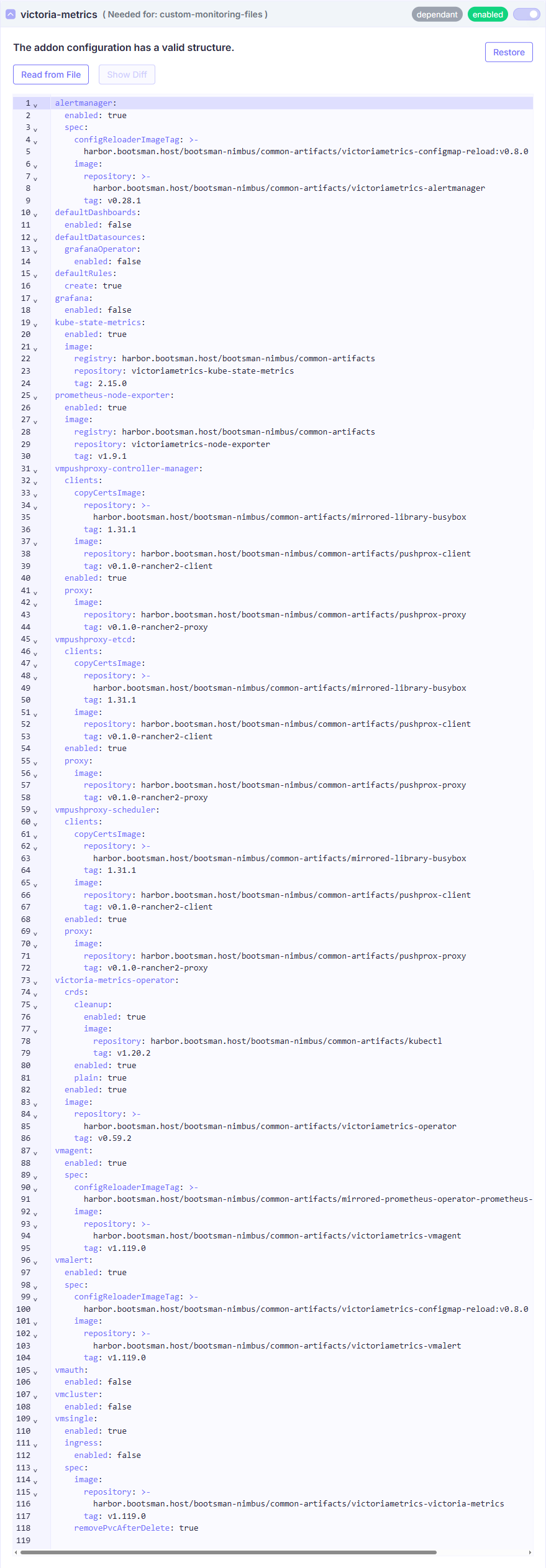Click the green enabled status badge

click(x=487, y=14)
